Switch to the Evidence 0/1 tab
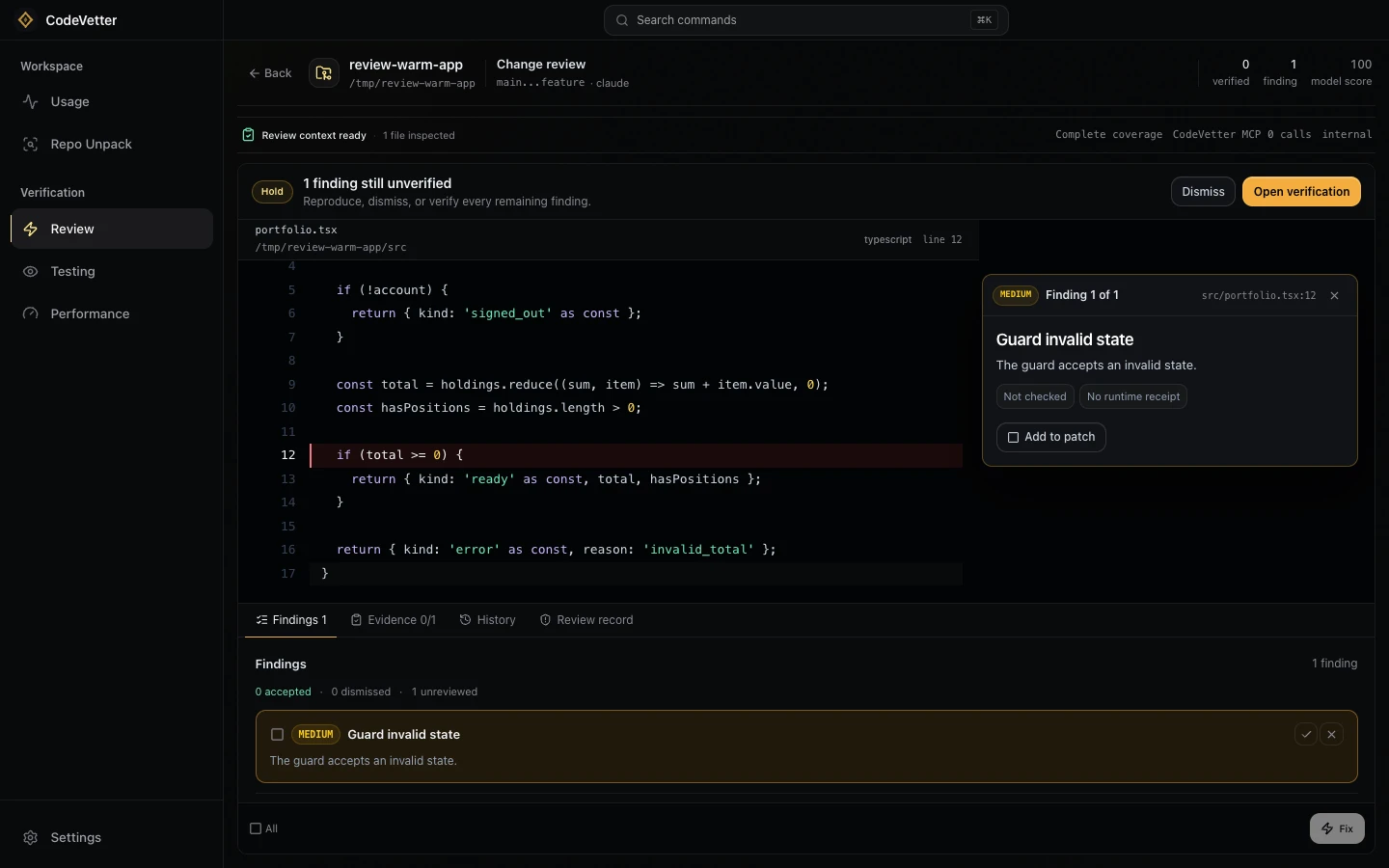 tap(393, 620)
